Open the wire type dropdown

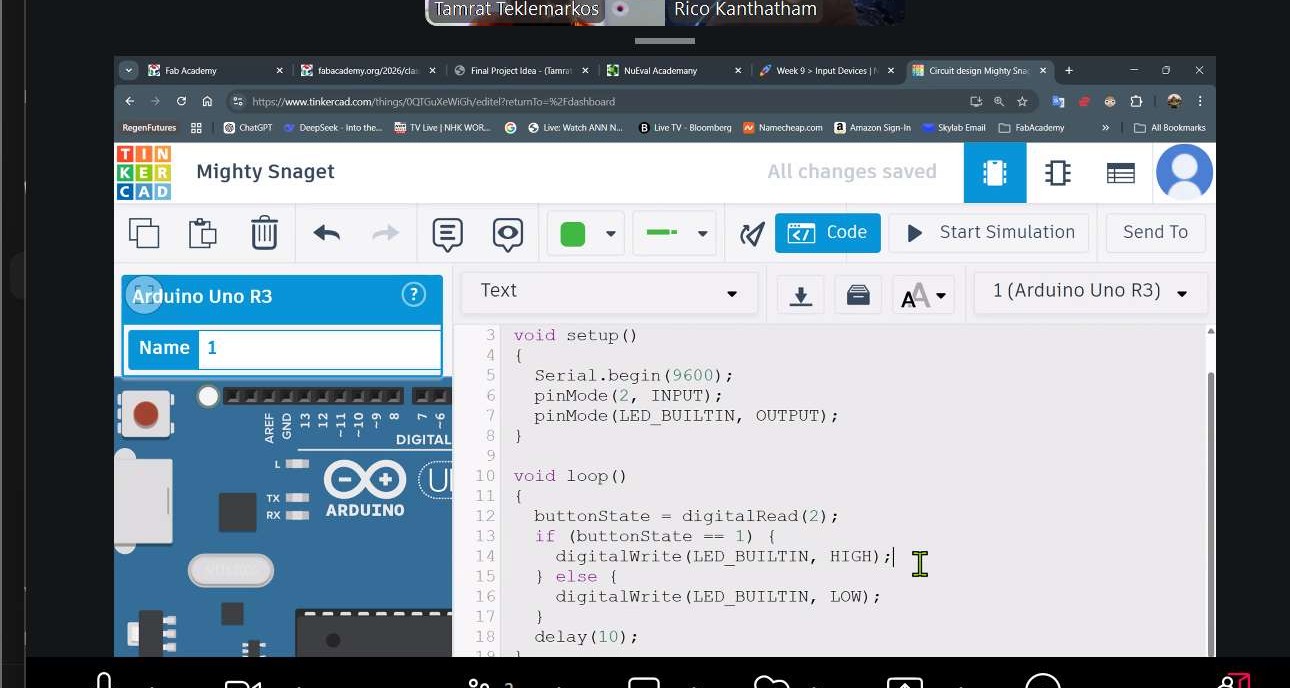tap(674, 233)
